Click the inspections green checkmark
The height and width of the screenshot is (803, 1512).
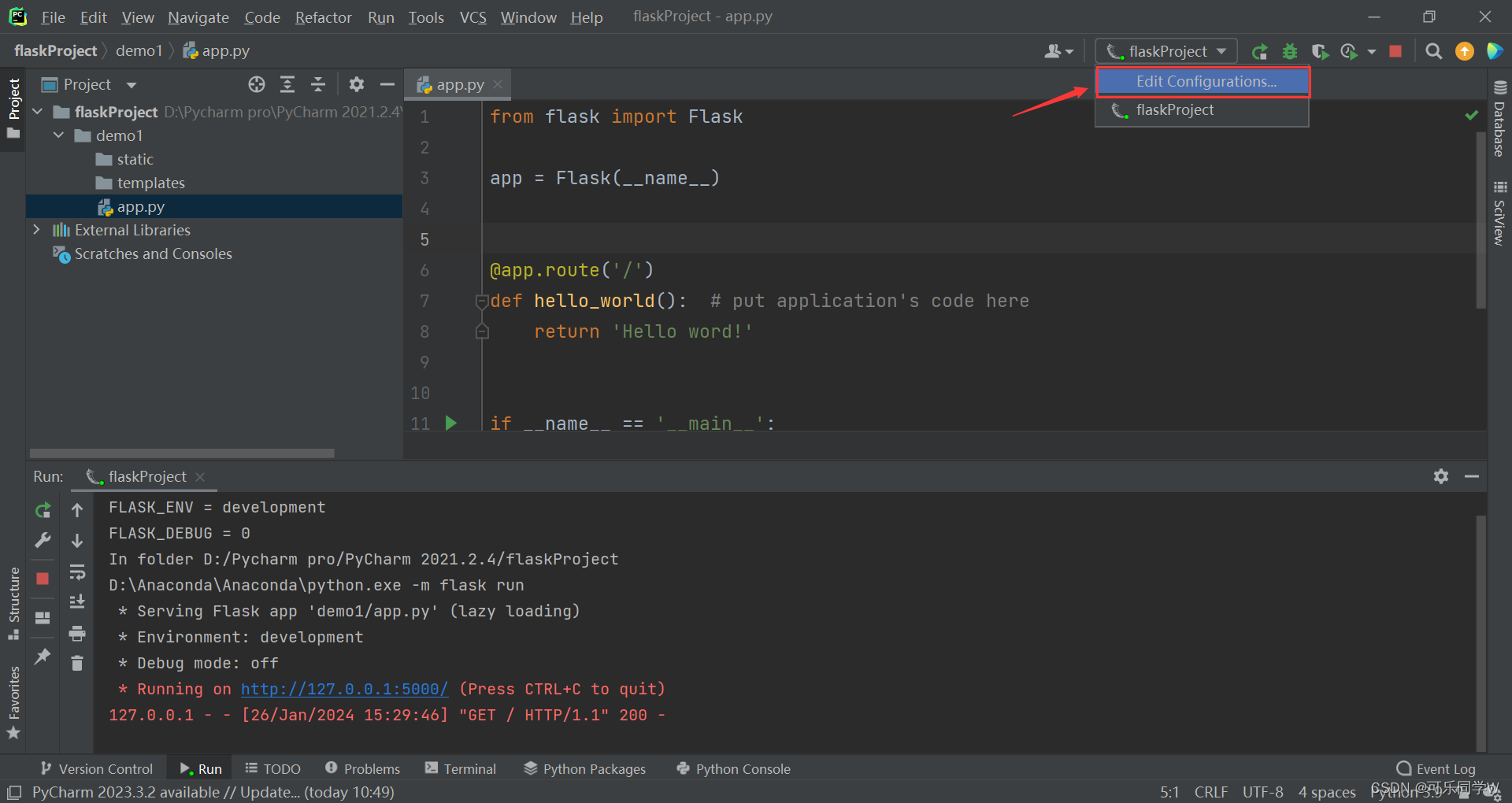coord(1471,116)
